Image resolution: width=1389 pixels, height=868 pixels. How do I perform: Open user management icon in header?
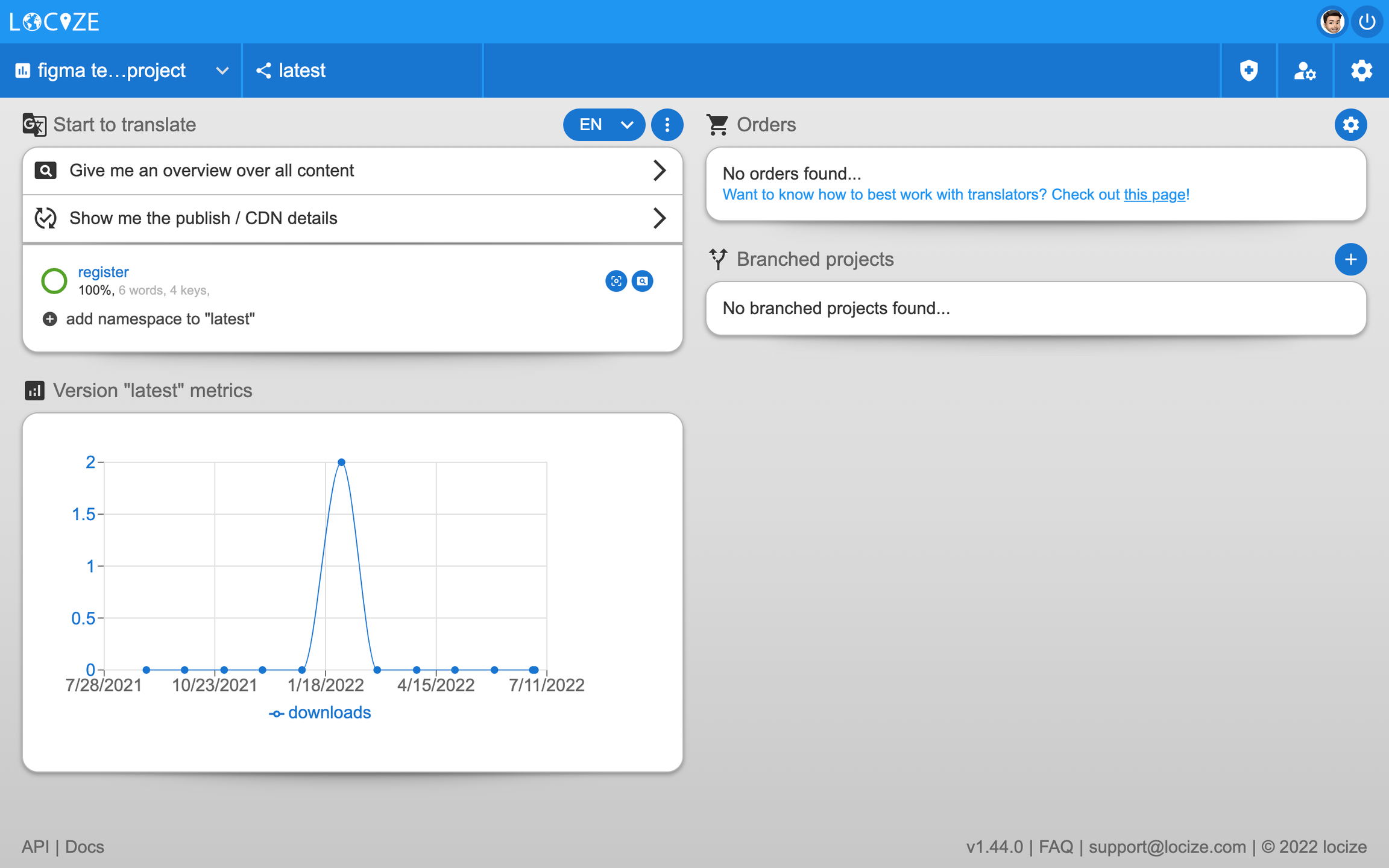tap(1305, 71)
